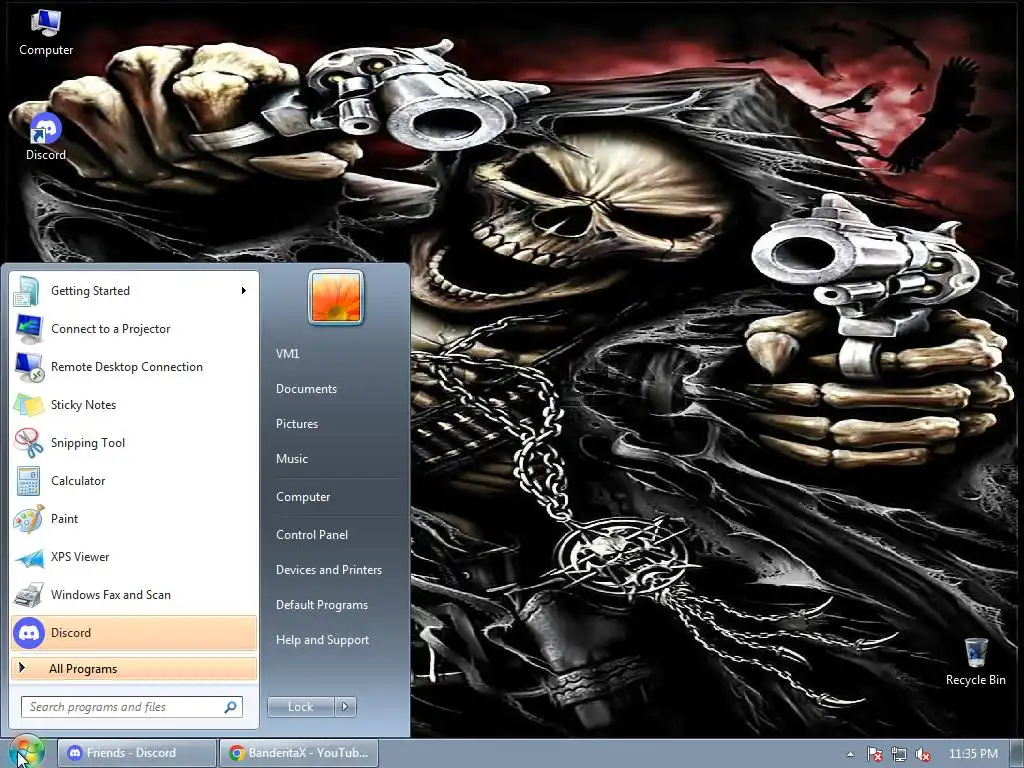
Task: Click the user account flower picture
Action: coord(336,298)
